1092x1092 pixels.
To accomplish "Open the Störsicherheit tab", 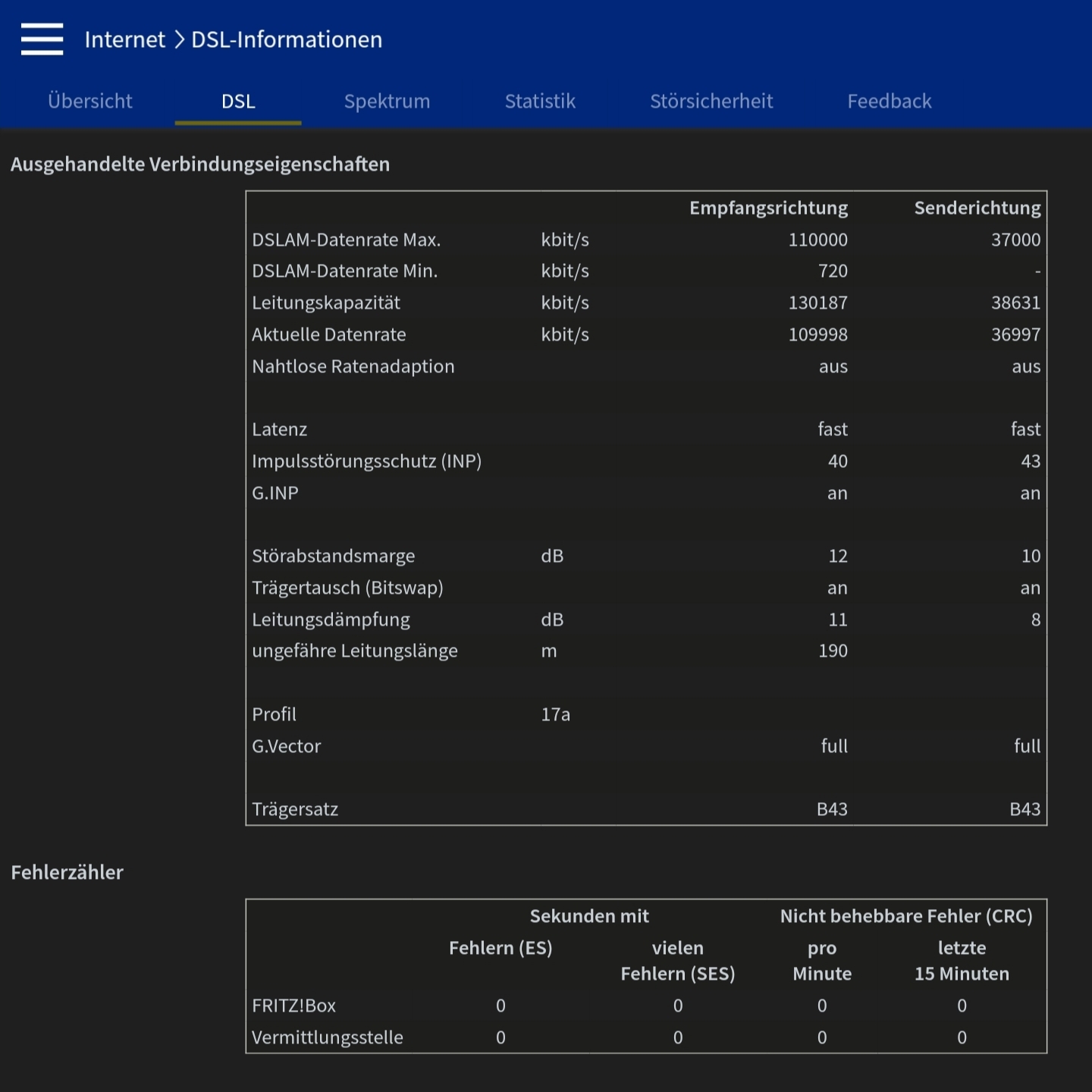I will [x=711, y=101].
